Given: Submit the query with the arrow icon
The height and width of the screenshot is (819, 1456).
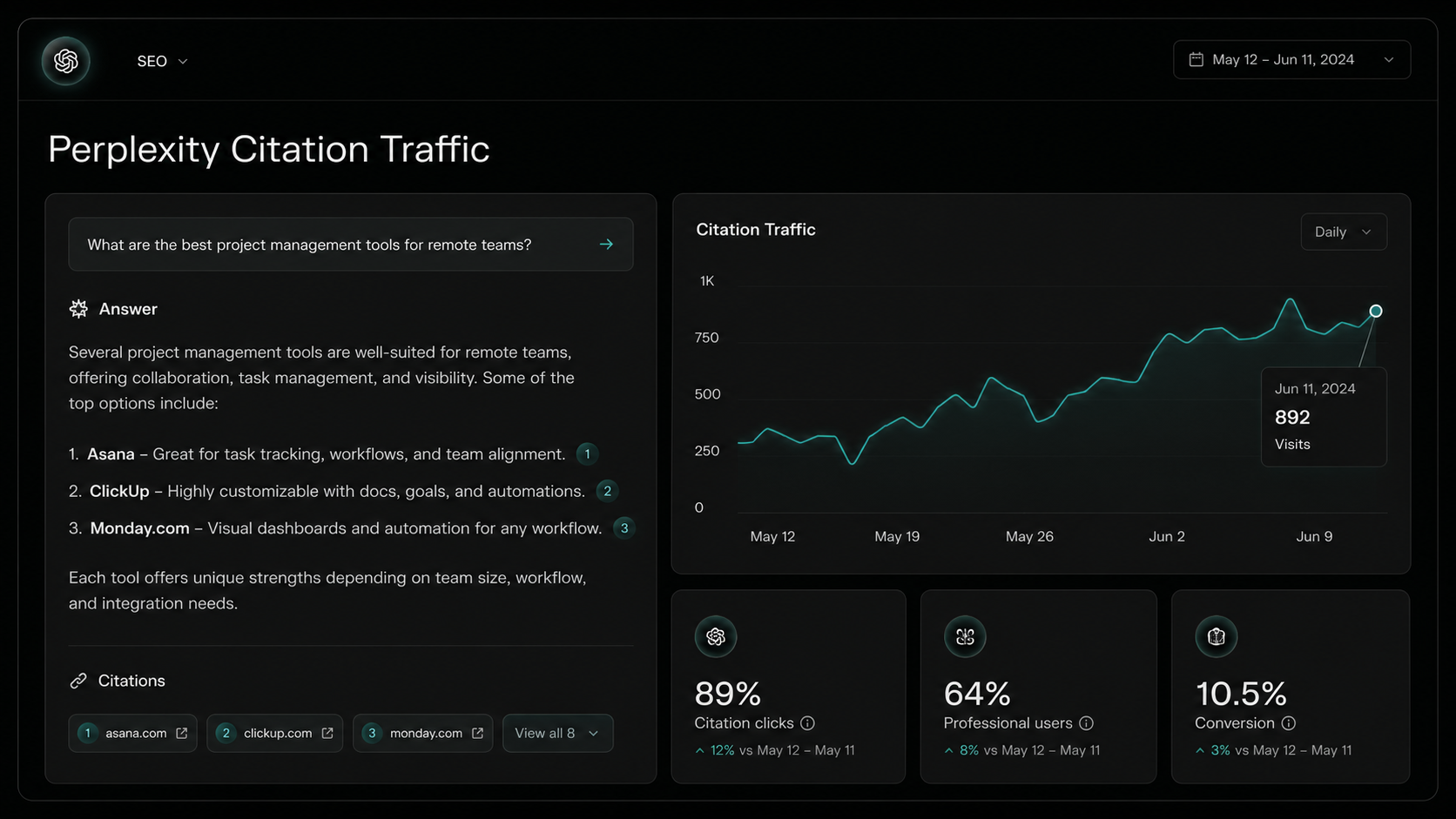Looking at the screenshot, I should point(606,245).
